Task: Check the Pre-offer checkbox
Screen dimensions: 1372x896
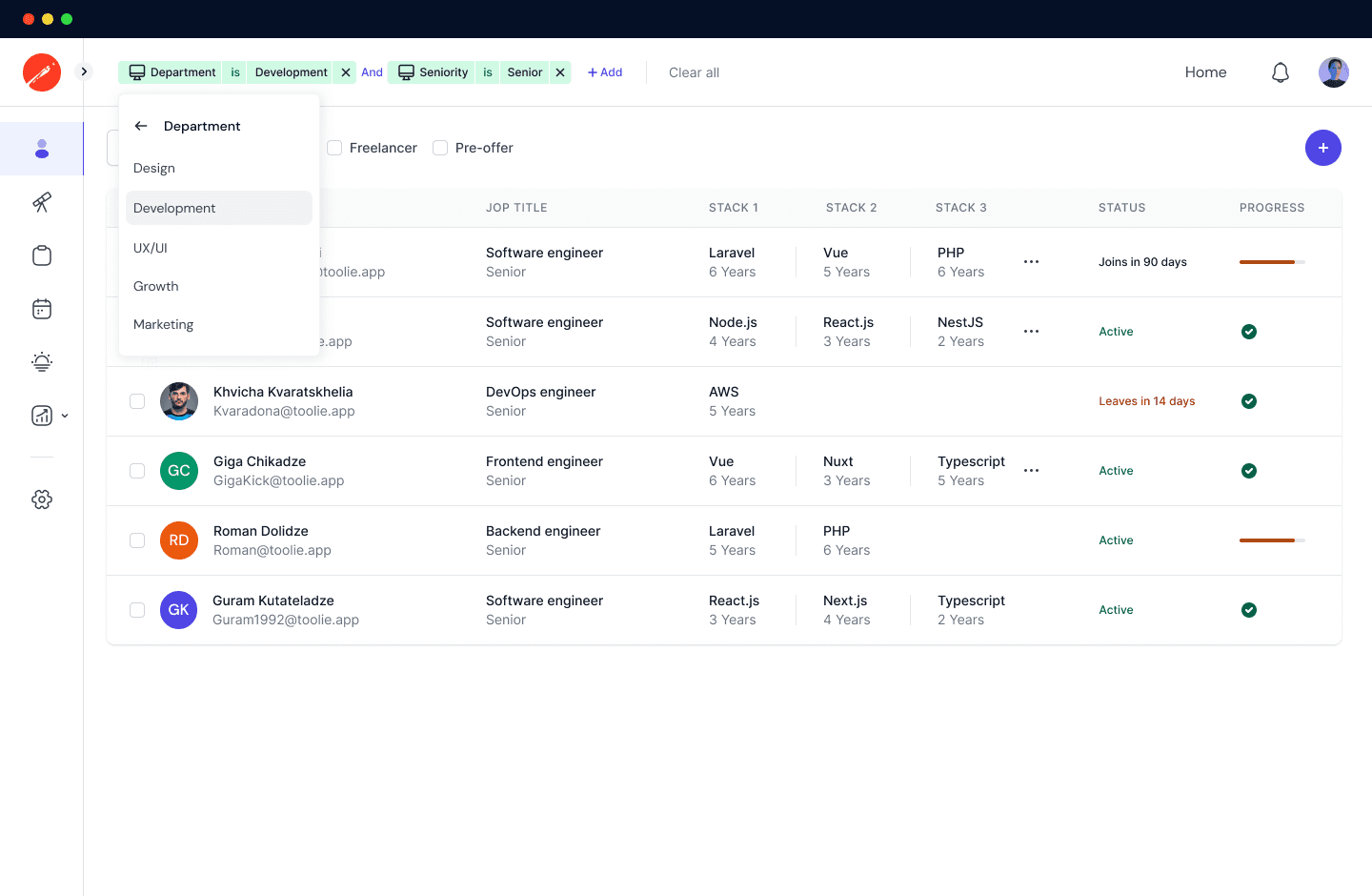Action: pyautogui.click(x=440, y=148)
